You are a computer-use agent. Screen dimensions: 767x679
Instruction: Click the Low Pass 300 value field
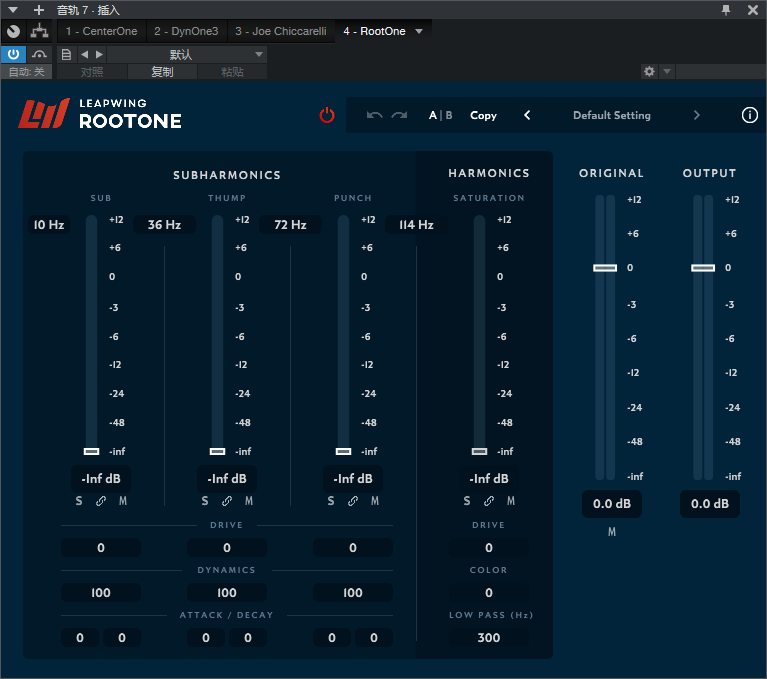point(489,637)
